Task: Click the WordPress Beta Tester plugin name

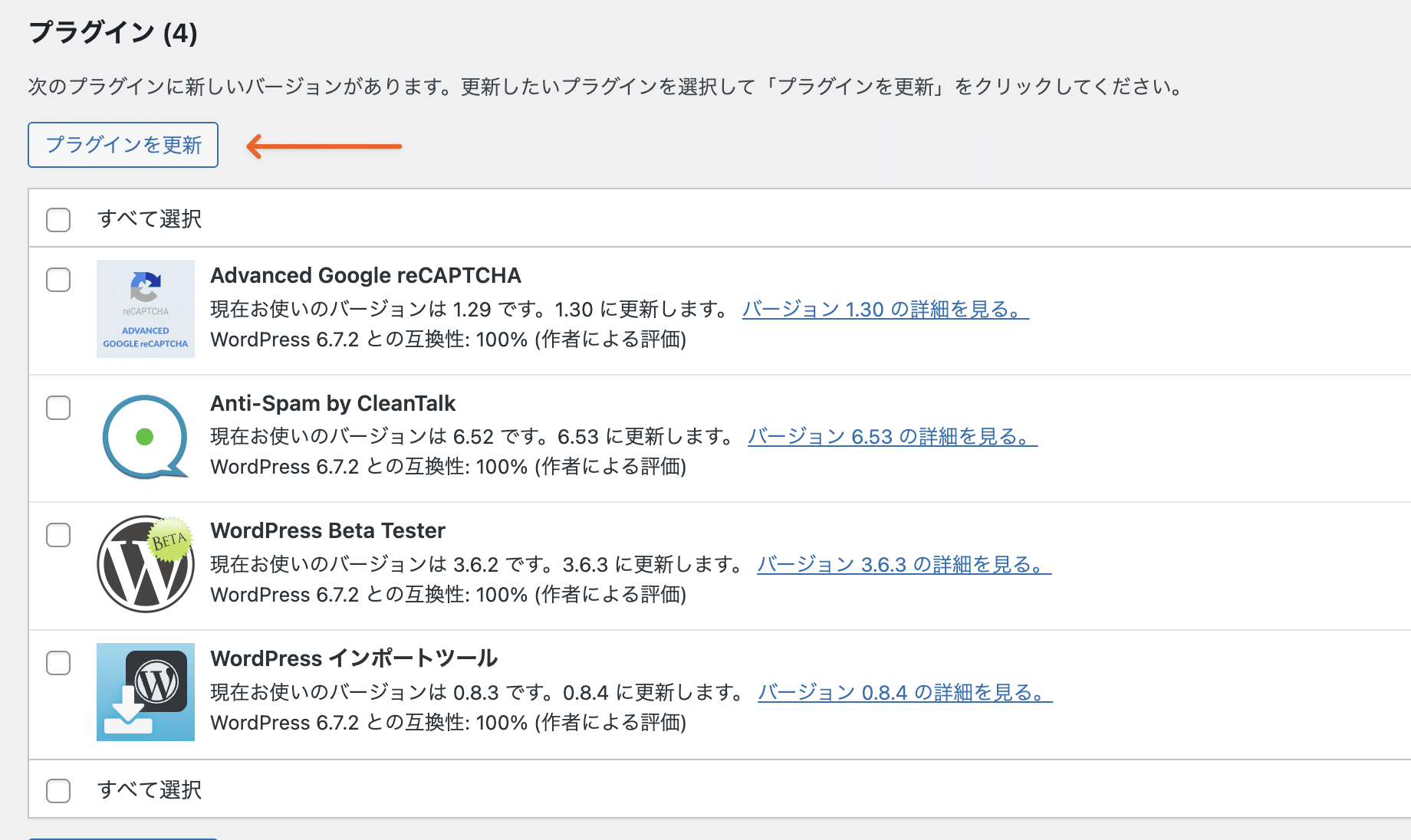Action: (327, 531)
